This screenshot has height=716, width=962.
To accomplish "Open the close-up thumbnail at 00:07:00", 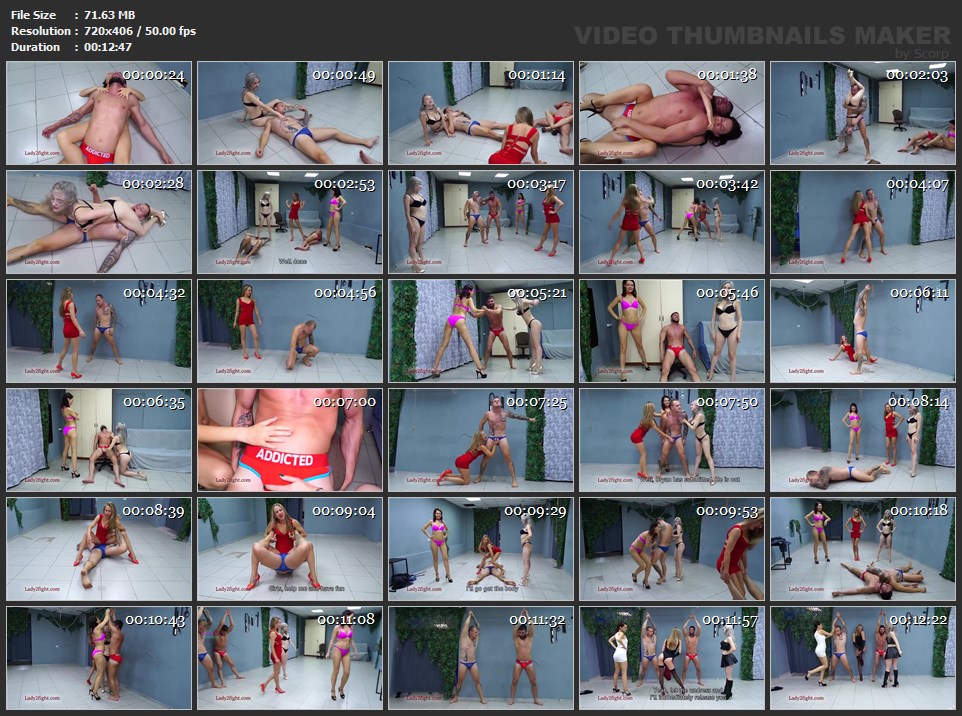I will [x=289, y=440].
